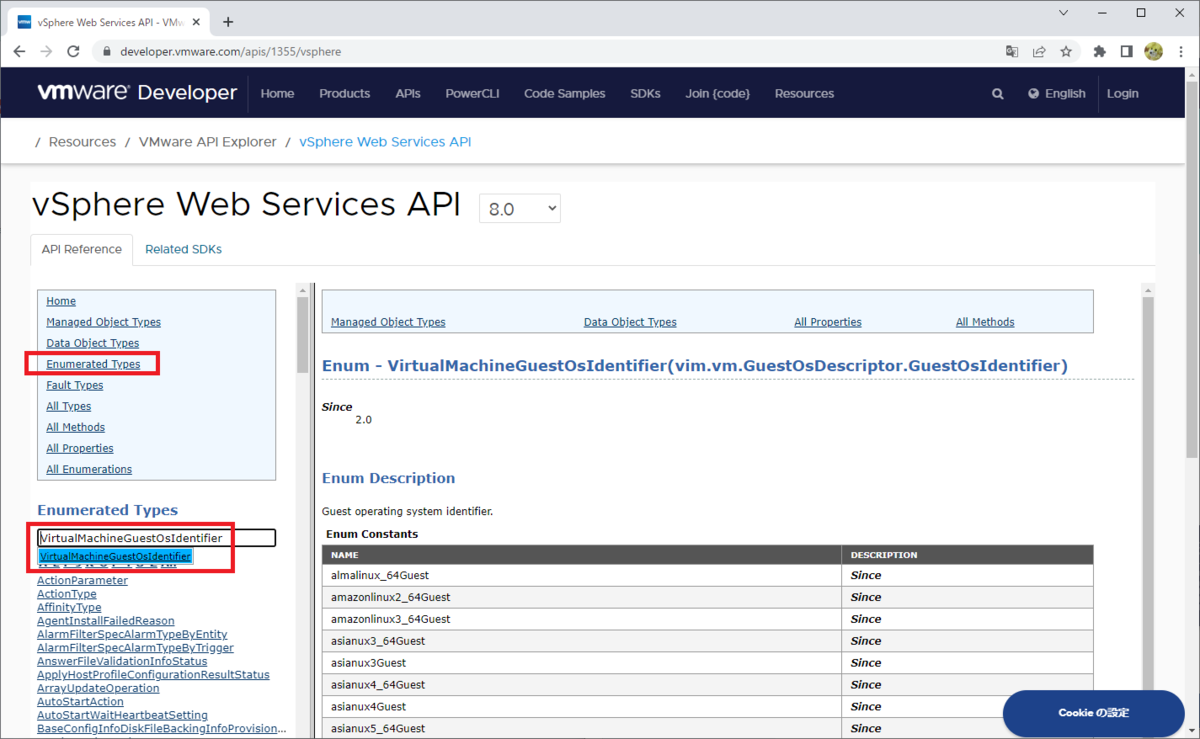Open the API version 8.0 dropdown

520,209
